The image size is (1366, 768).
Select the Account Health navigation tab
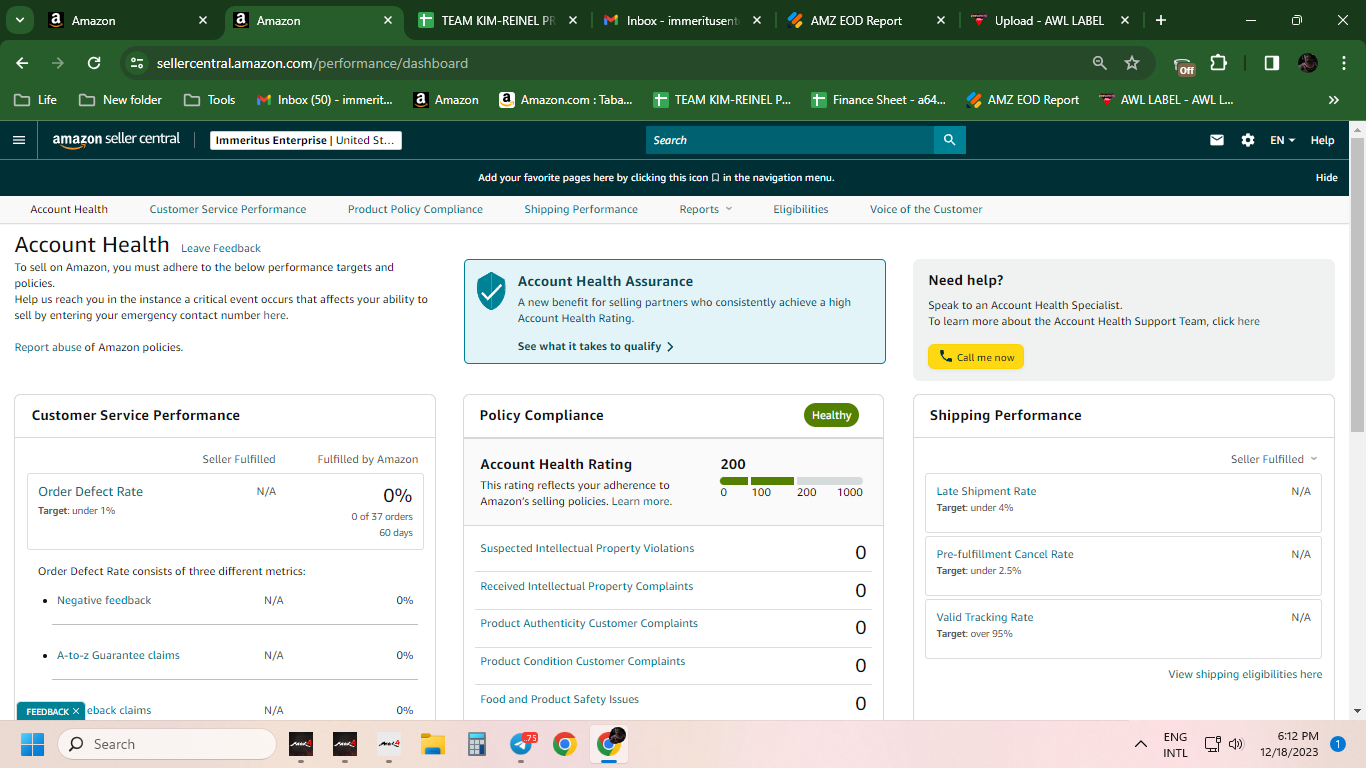(69, 209)
